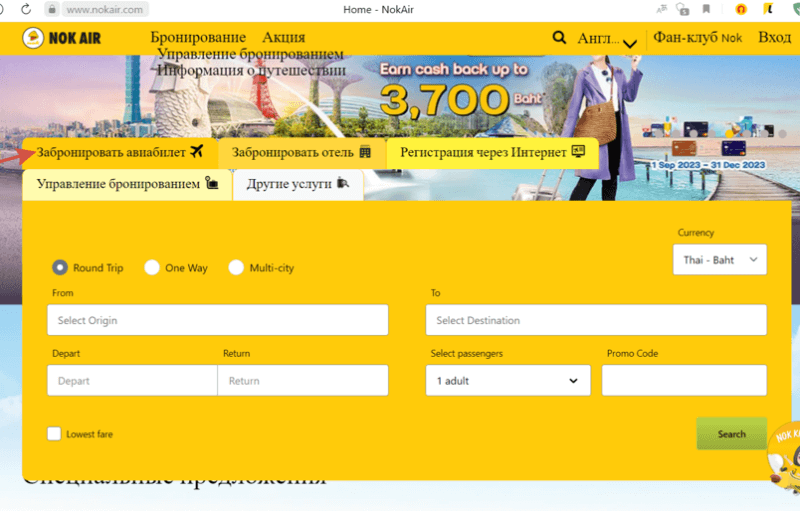Open the red-yellow circular extension icon
800x511 pixels.
coord(741,9)
